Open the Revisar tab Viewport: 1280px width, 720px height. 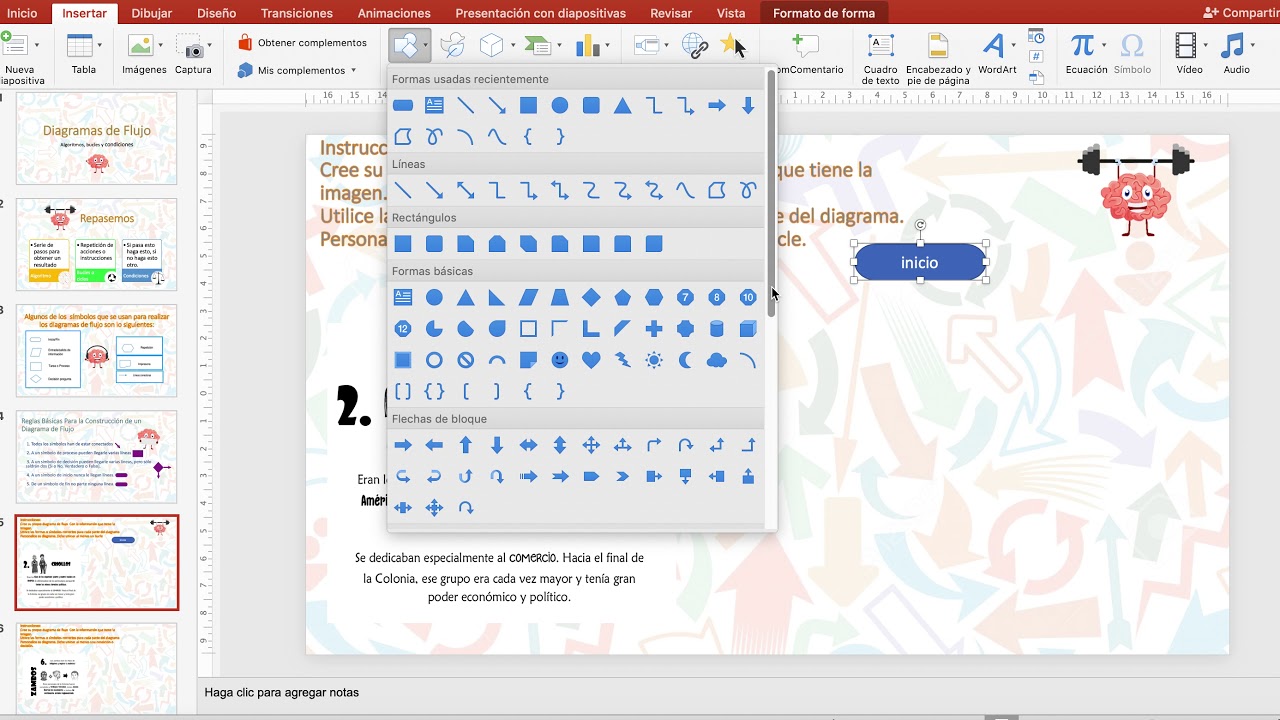coord(671,13)
